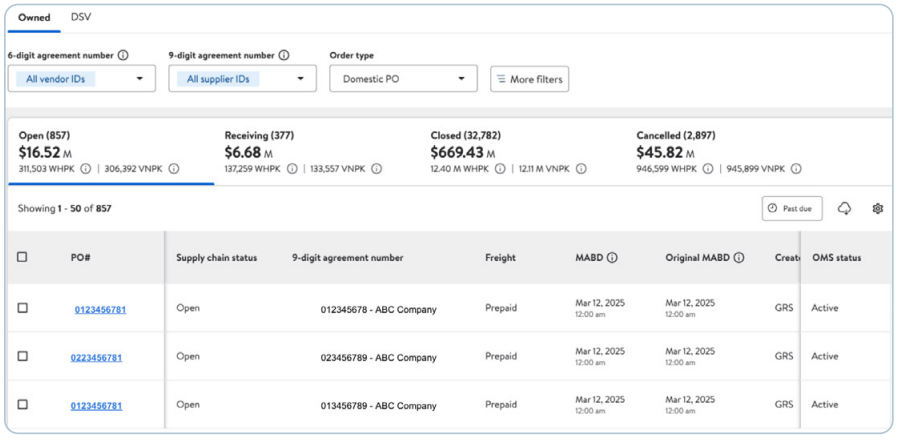This screenshot has width=898, height=440.
Task: Click the Supply chain status column header
Action: (216, 258)
